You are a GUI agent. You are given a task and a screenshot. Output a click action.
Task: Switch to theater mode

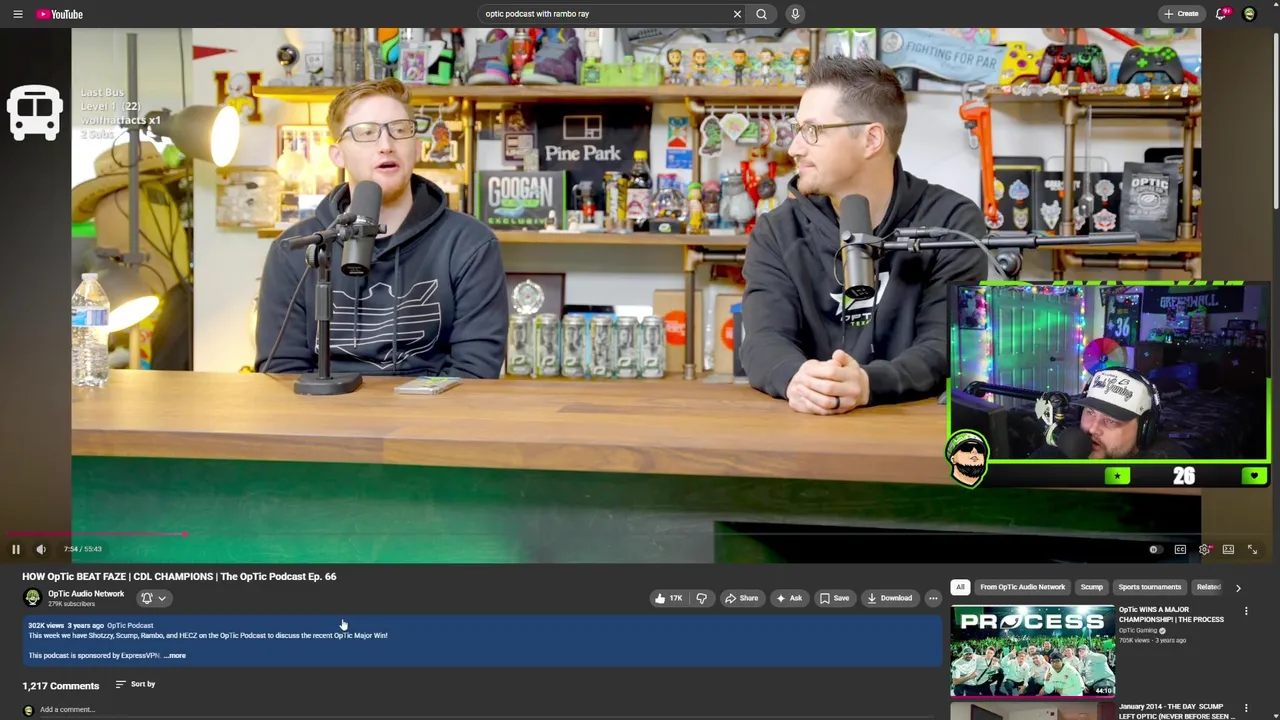click(x=1228, y=549)
